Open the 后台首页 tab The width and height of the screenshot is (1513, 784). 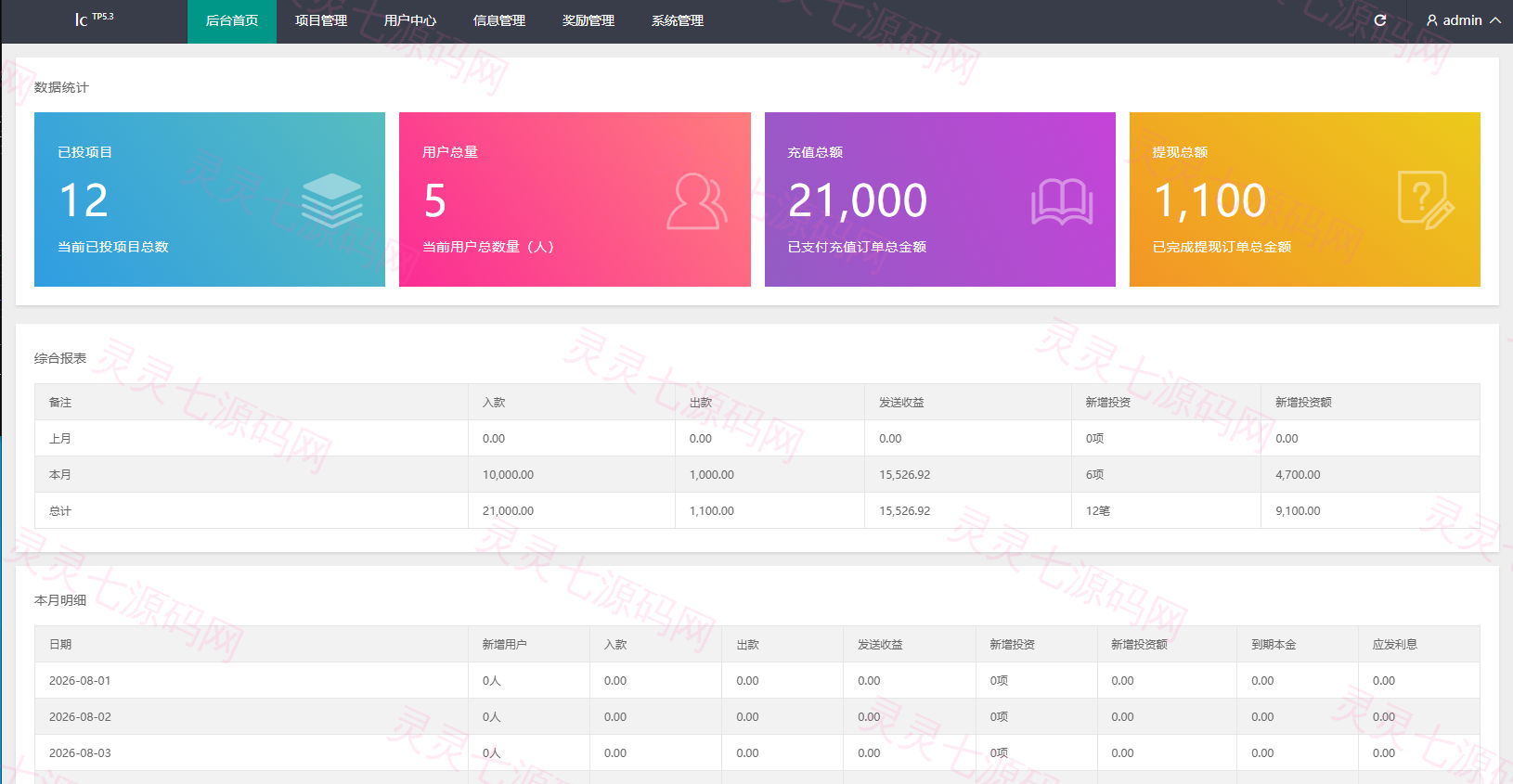pos(232,21)
